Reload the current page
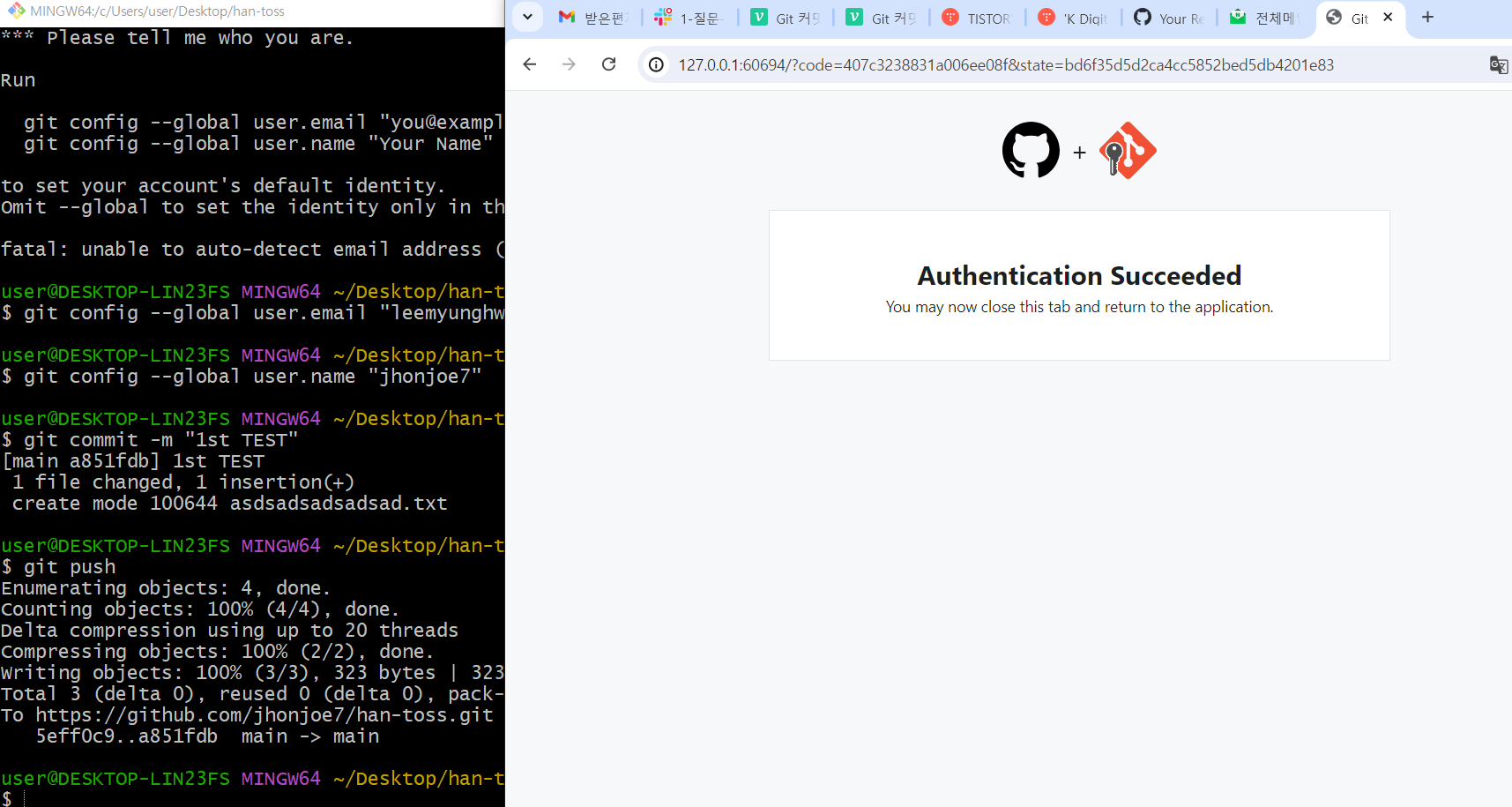The image size is (1512, 807). click(x=608, y=64)
